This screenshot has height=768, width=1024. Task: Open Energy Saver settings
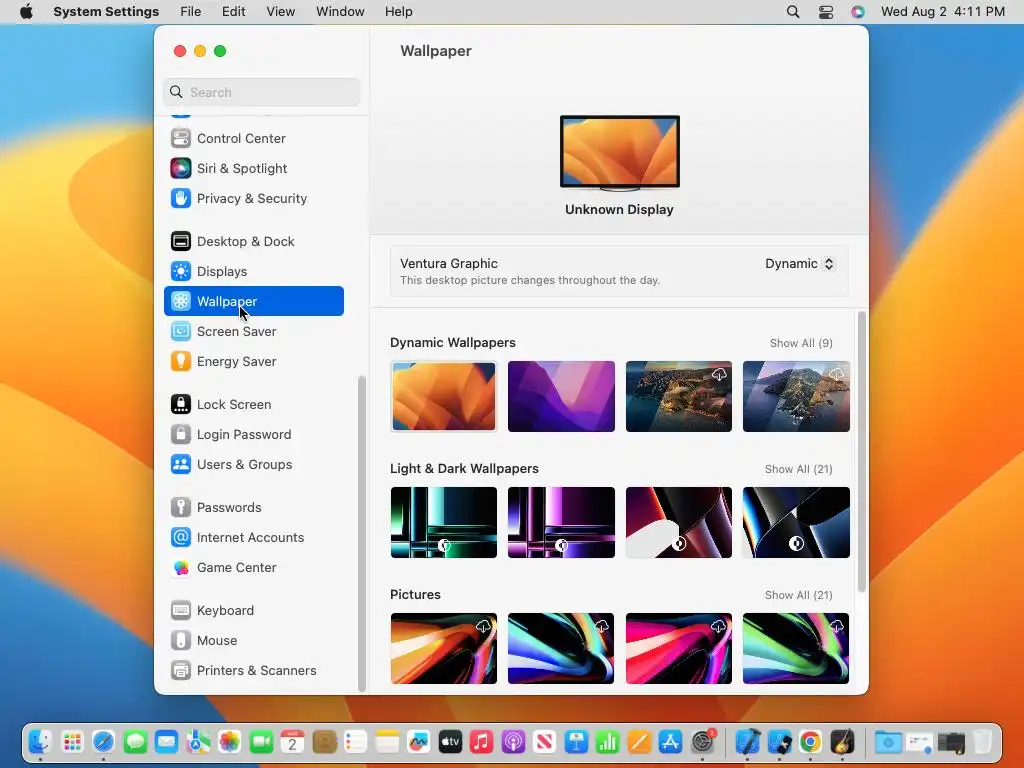[253, 362]
